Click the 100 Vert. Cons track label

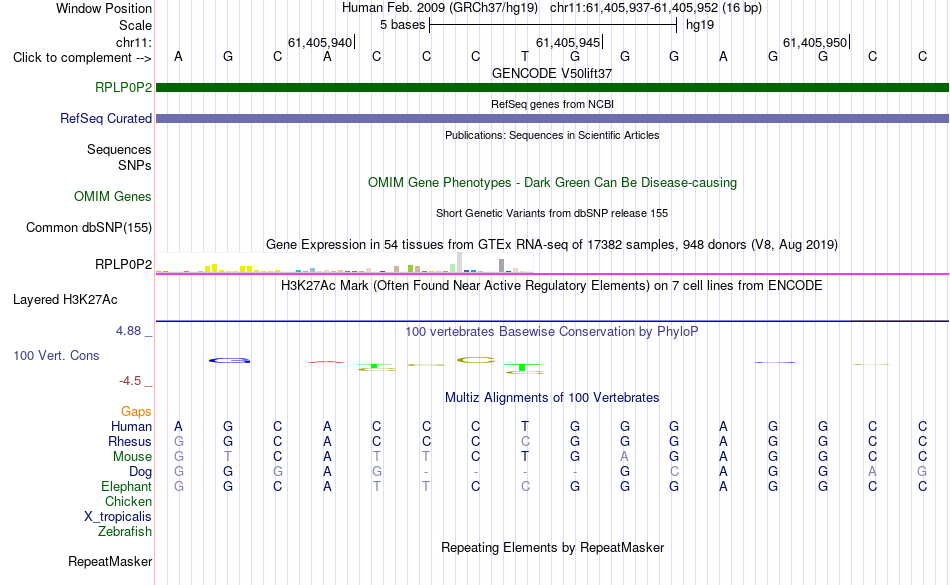(56, 355)
